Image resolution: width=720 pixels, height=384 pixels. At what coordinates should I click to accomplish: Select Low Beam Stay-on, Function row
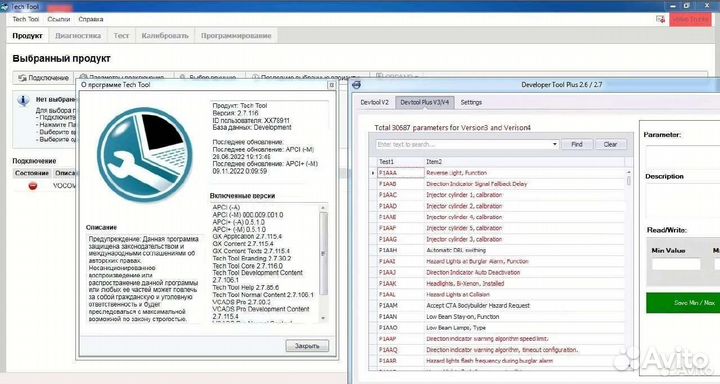coord(497,316)
